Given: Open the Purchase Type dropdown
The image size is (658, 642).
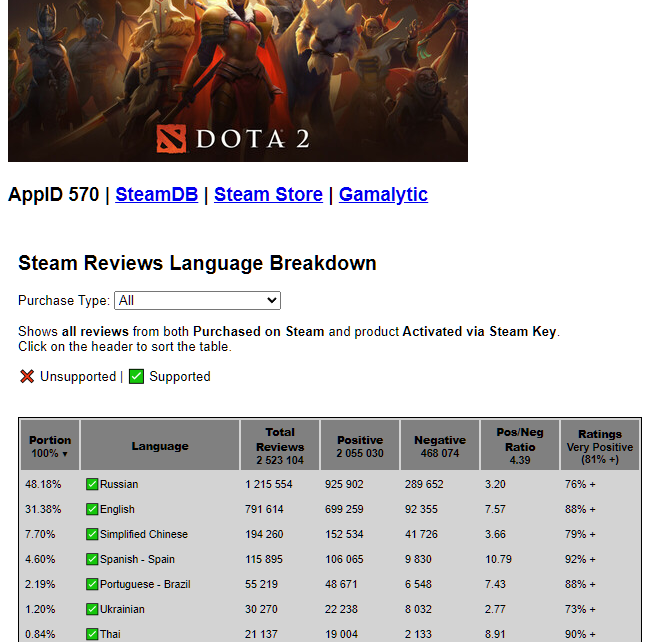Looking at the screenshot, I should coord(197,300).
